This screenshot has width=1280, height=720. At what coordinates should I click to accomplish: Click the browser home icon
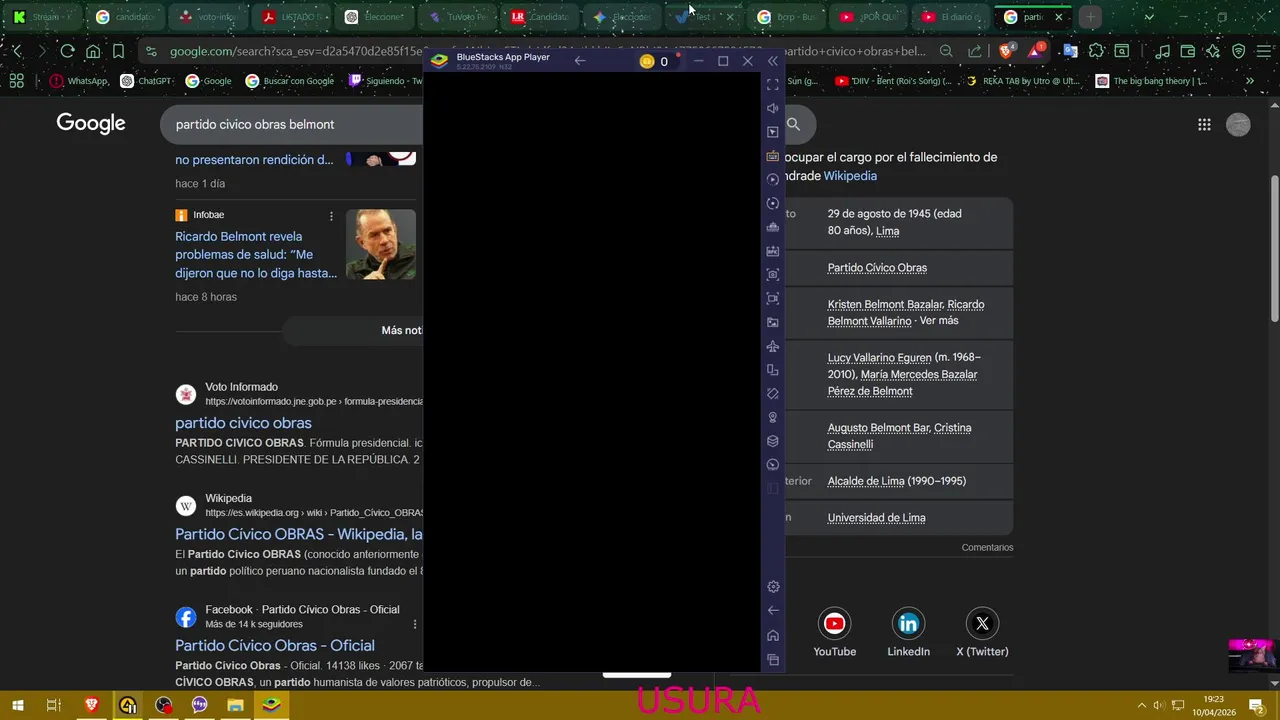point(93,51)
